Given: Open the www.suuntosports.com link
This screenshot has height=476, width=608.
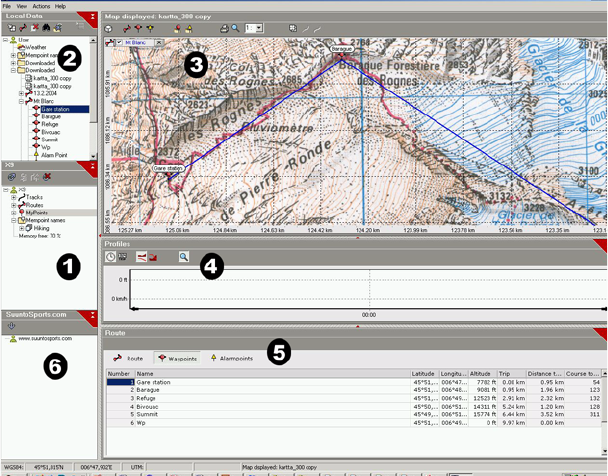Looking at the screenshot, I should click(x=45, y=338).
